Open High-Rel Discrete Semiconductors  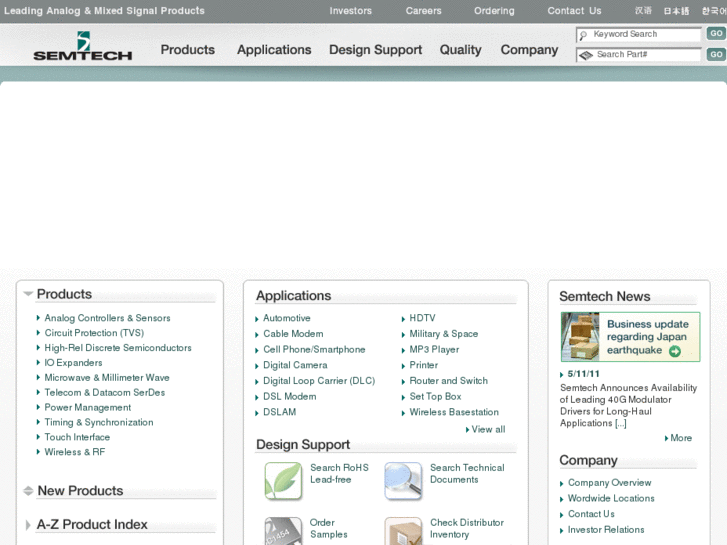click(x=118, y=348)
